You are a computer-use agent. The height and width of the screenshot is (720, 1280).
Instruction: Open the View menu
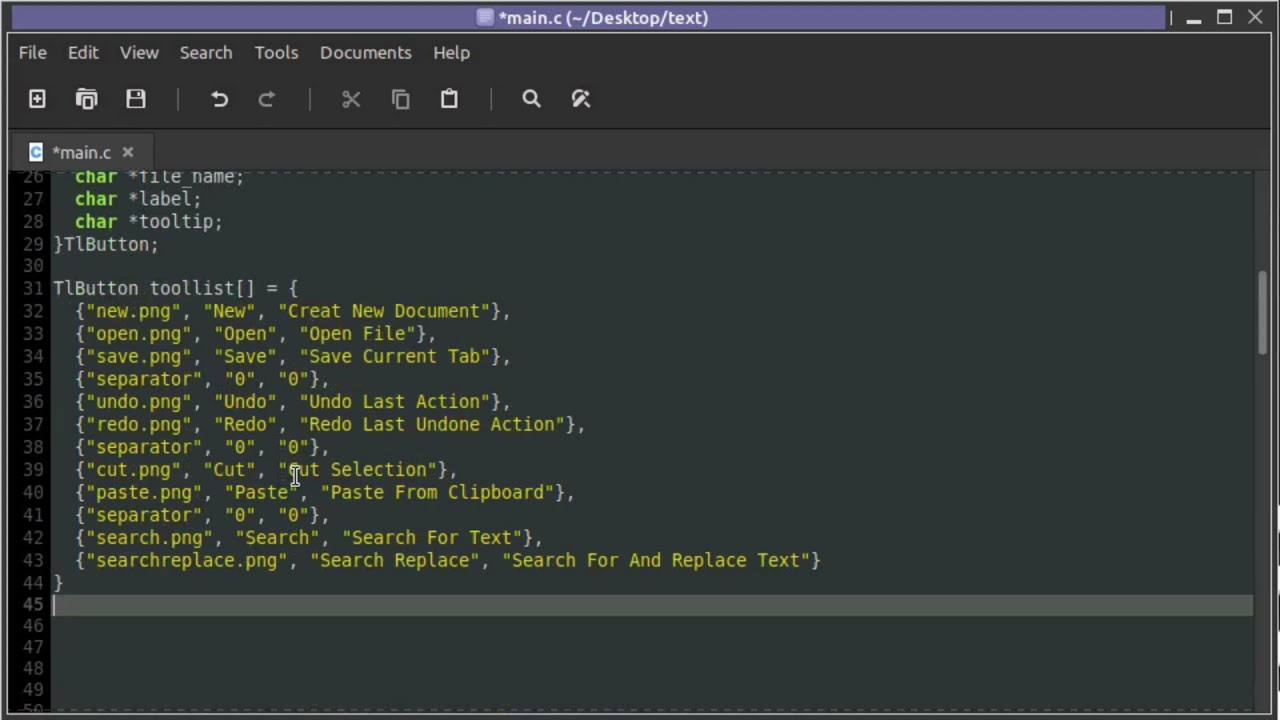point(139,52)
